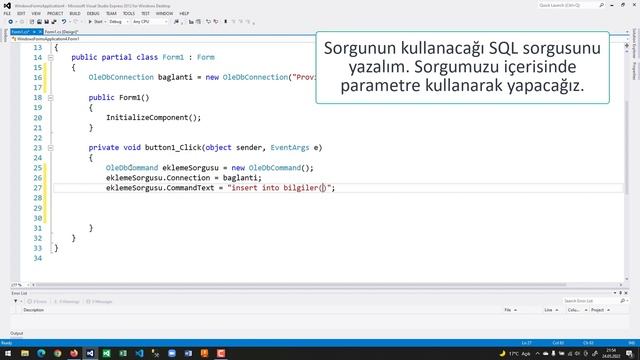Open the TOOLS menu
640x360 pixels.
tap(129, 13)
